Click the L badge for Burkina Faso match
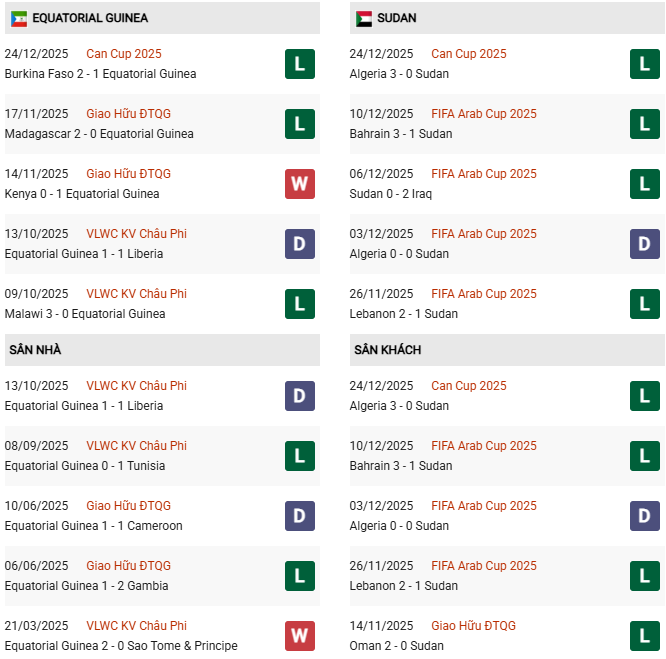The width and height of the screenshot is (666, 659). point(300,64)
